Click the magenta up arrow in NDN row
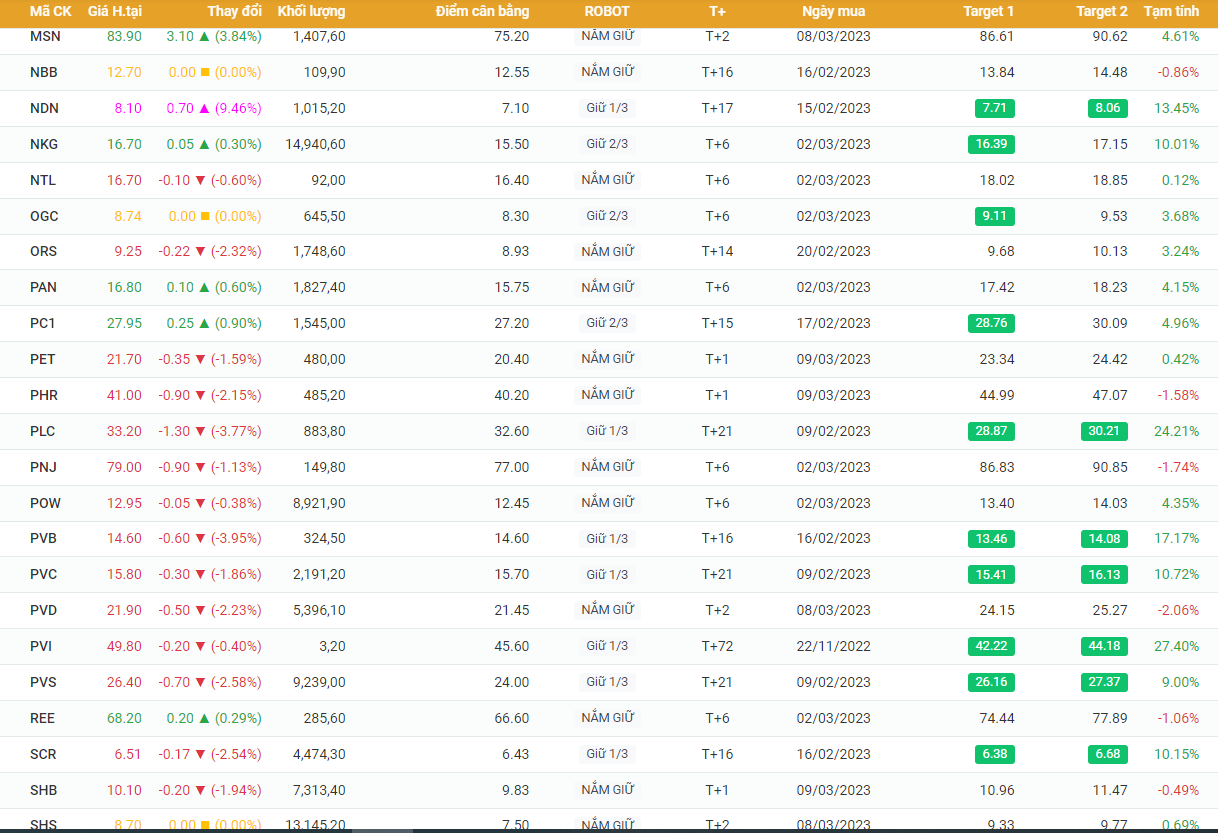This screenshot has width=1218, height=833. point(204,108)
